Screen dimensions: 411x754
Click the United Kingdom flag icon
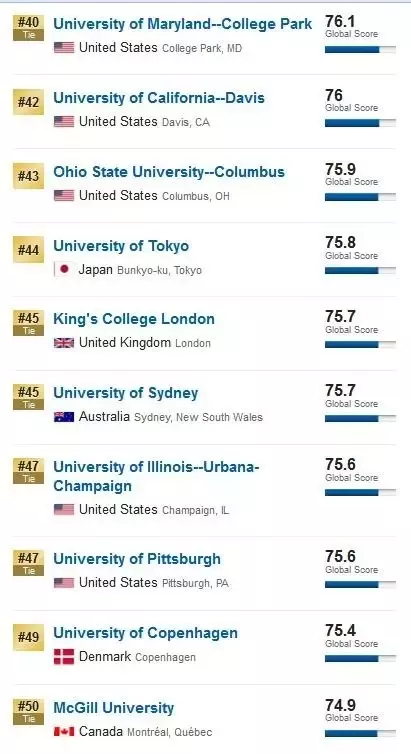coord(64,343)
